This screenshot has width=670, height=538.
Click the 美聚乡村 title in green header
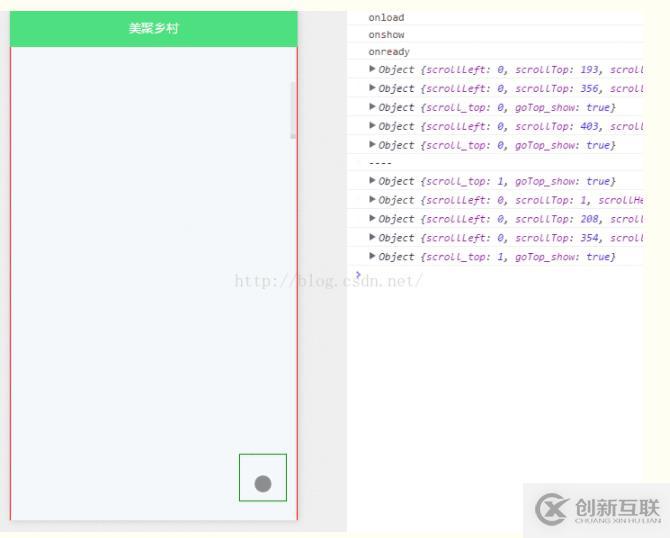point(153,29)
